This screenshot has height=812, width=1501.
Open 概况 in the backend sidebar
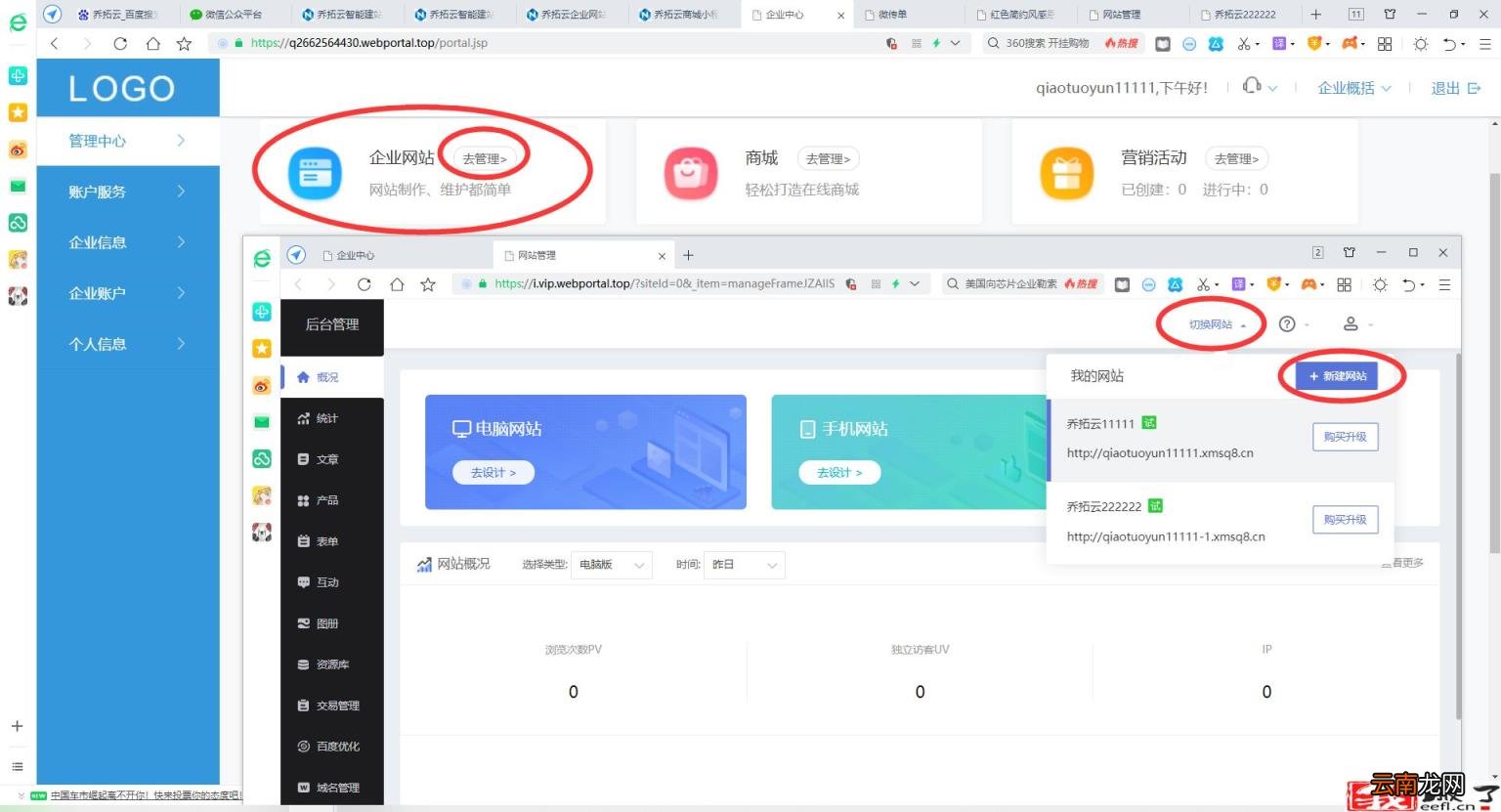(332, 377)
